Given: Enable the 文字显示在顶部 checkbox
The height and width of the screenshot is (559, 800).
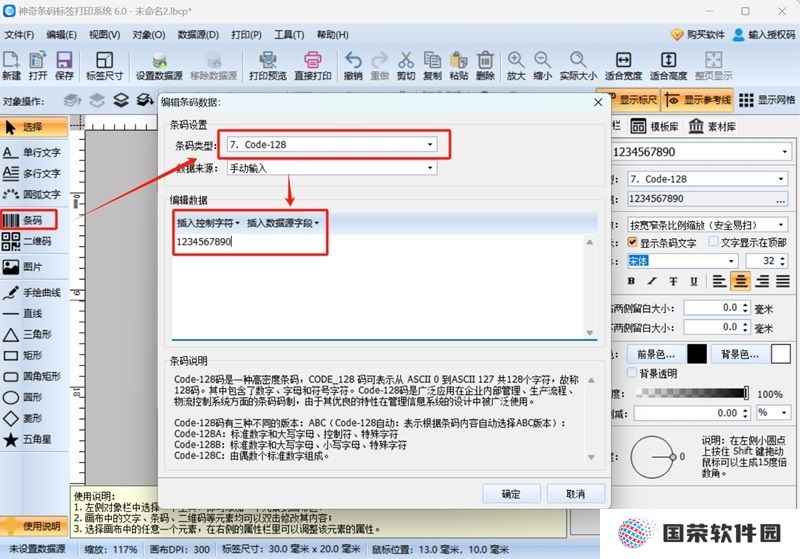Looking at the screenshot, I should tap(714, 242).
